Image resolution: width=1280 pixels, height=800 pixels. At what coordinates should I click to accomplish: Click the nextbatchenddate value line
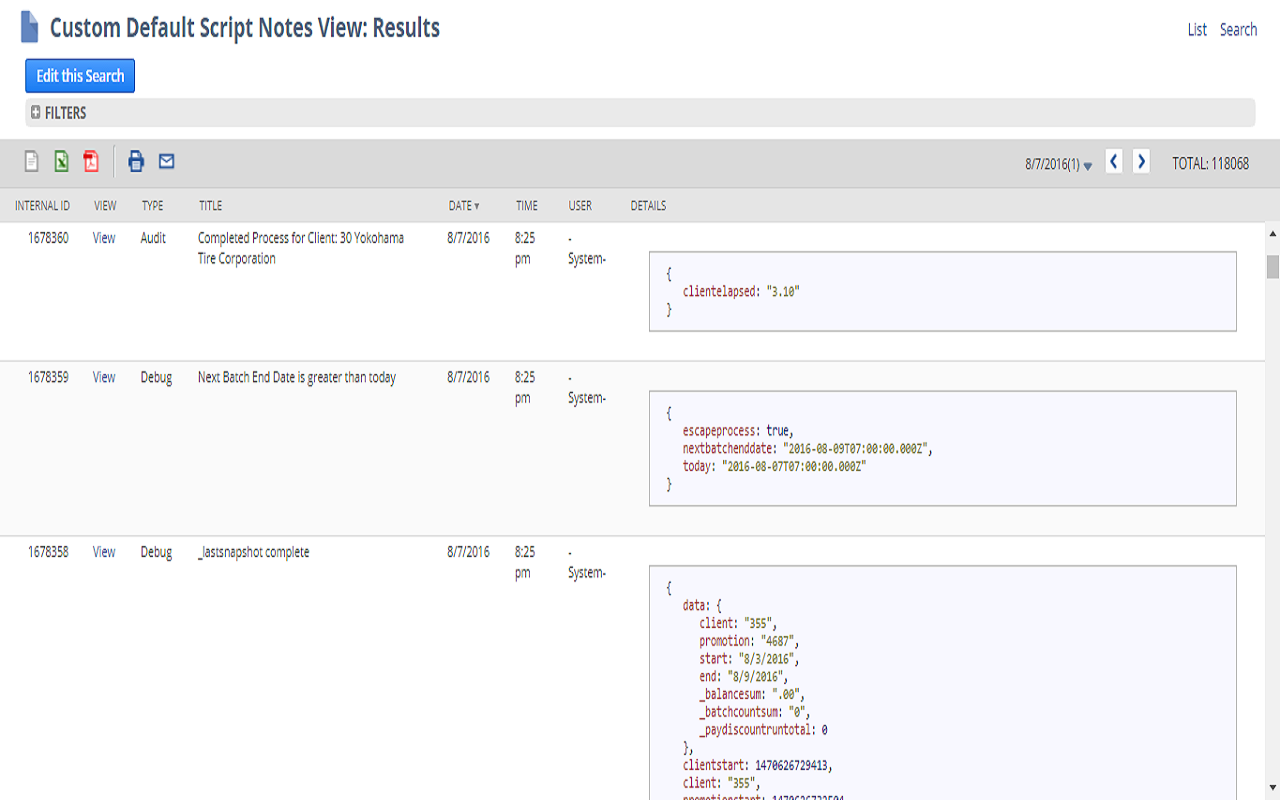(807, 448)
